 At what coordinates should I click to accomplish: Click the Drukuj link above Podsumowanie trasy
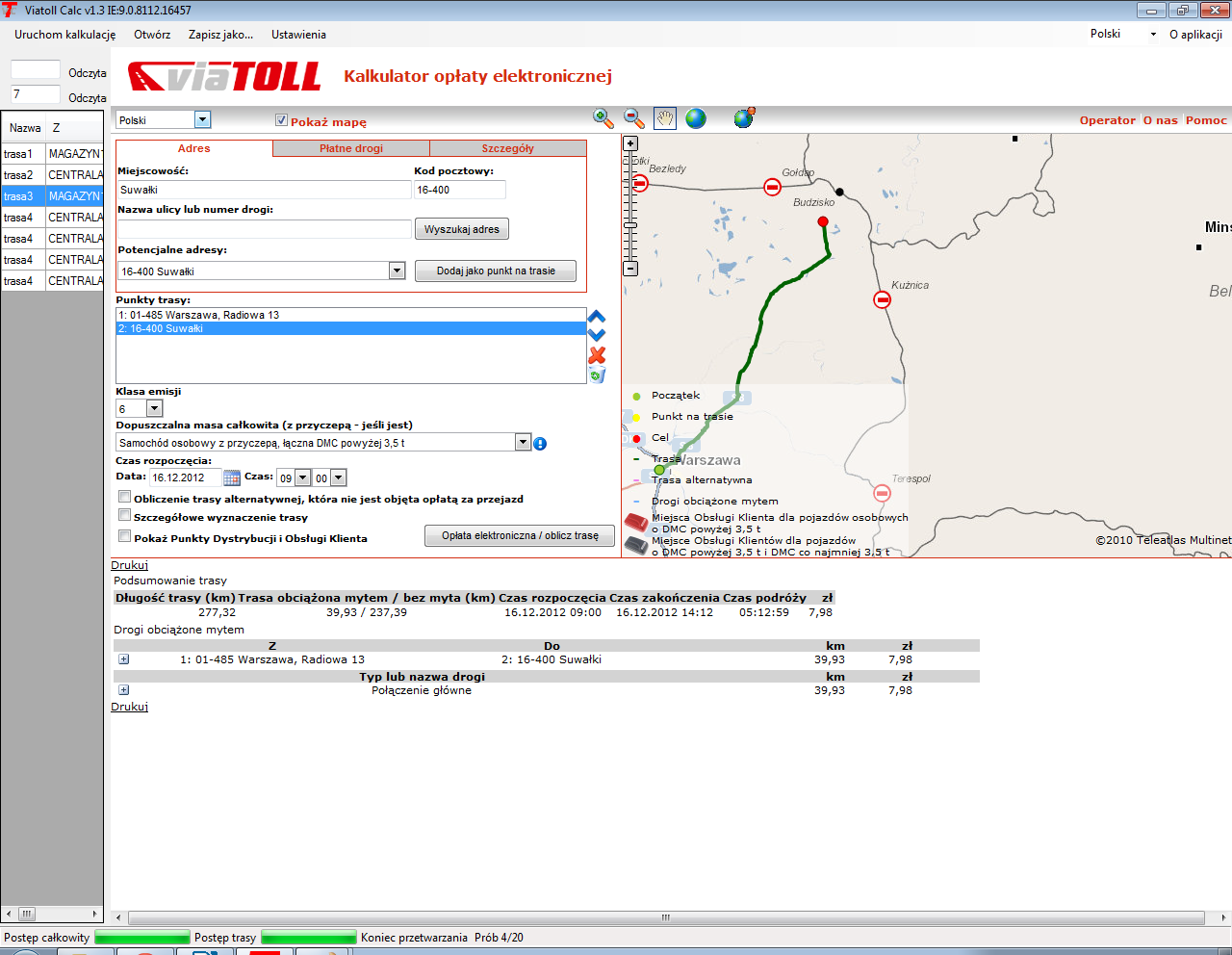130,565
